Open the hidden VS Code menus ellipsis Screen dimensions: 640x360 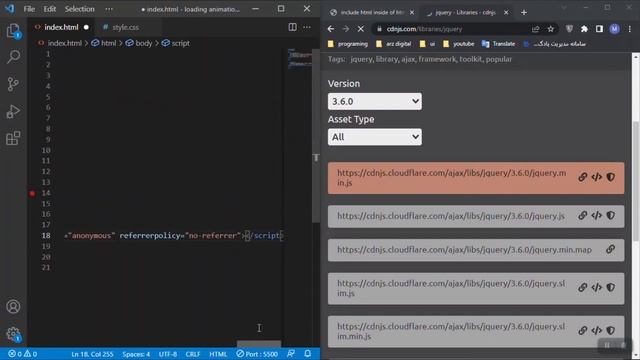(x=109, y=9)
